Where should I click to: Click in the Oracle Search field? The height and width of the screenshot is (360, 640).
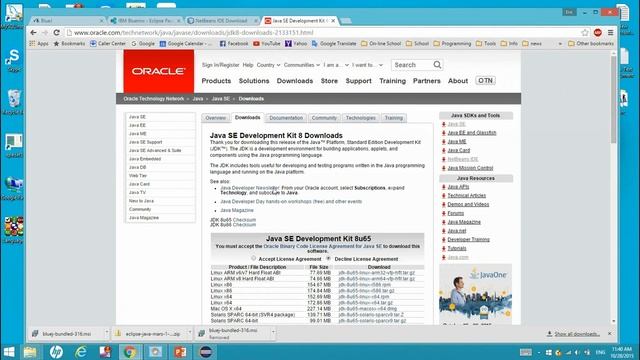click(x=412, y=64)
